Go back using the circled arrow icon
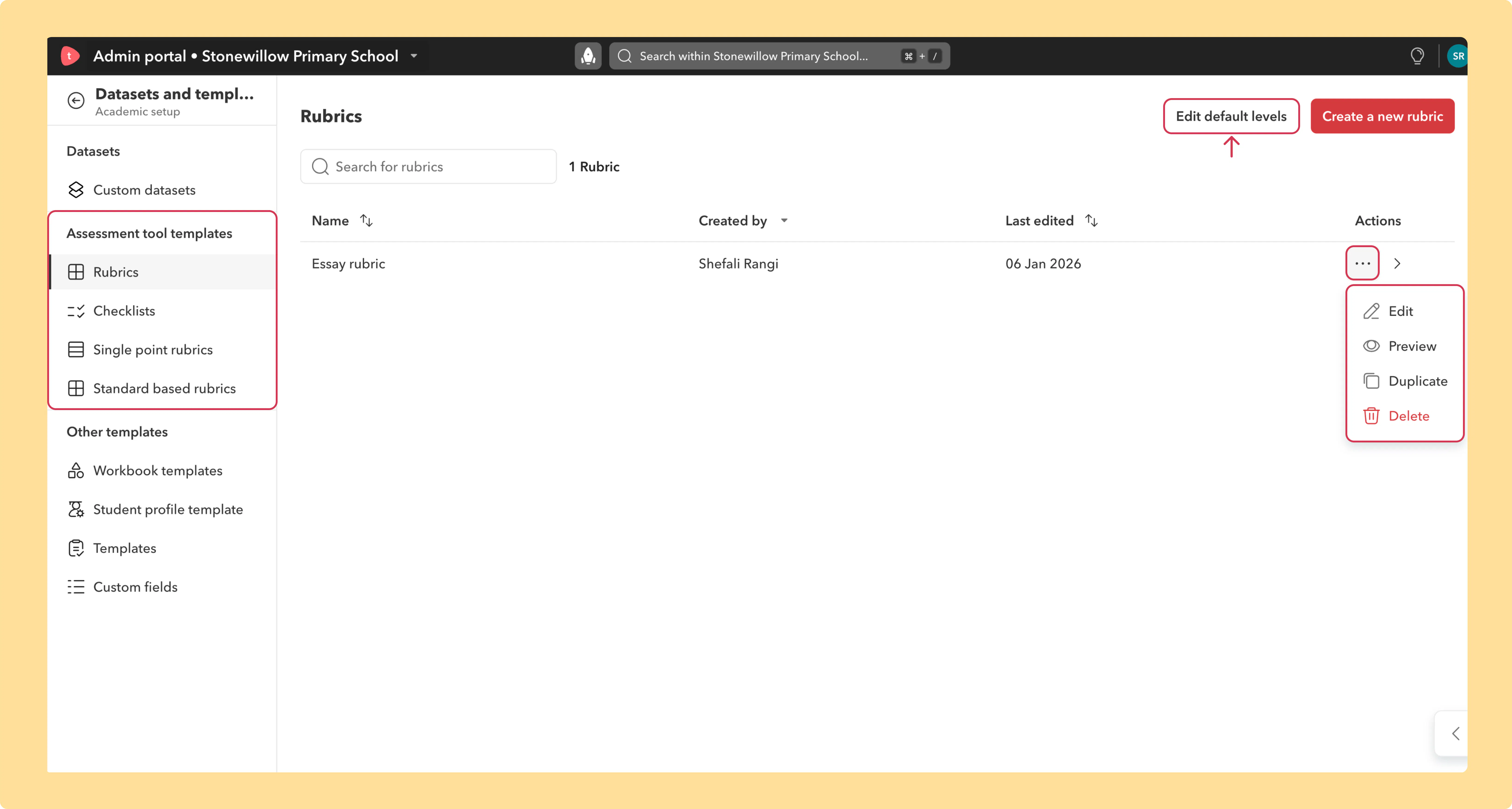1512x809 pixels. 76,101
